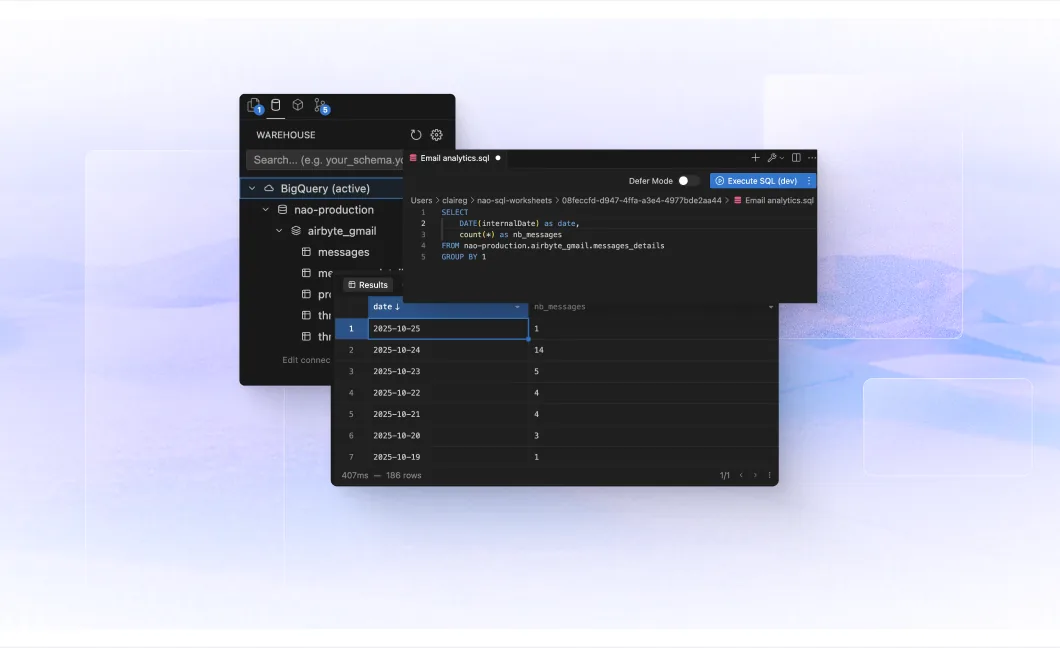The height and width of the screenshot is (648, 1060).
Task: Switch to the Email analytics.sql tab
Action: point(454,158)
